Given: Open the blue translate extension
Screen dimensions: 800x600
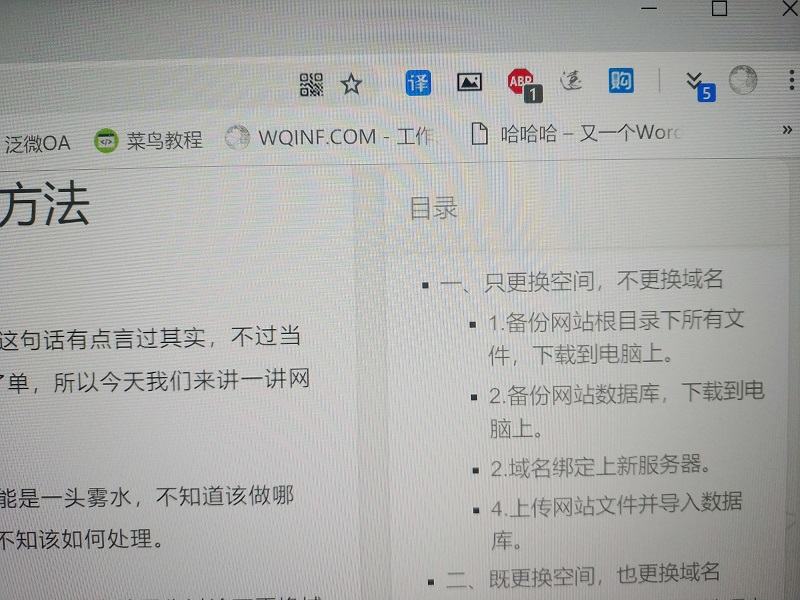Looking at the screenshot, I should [x=418, y=83].
